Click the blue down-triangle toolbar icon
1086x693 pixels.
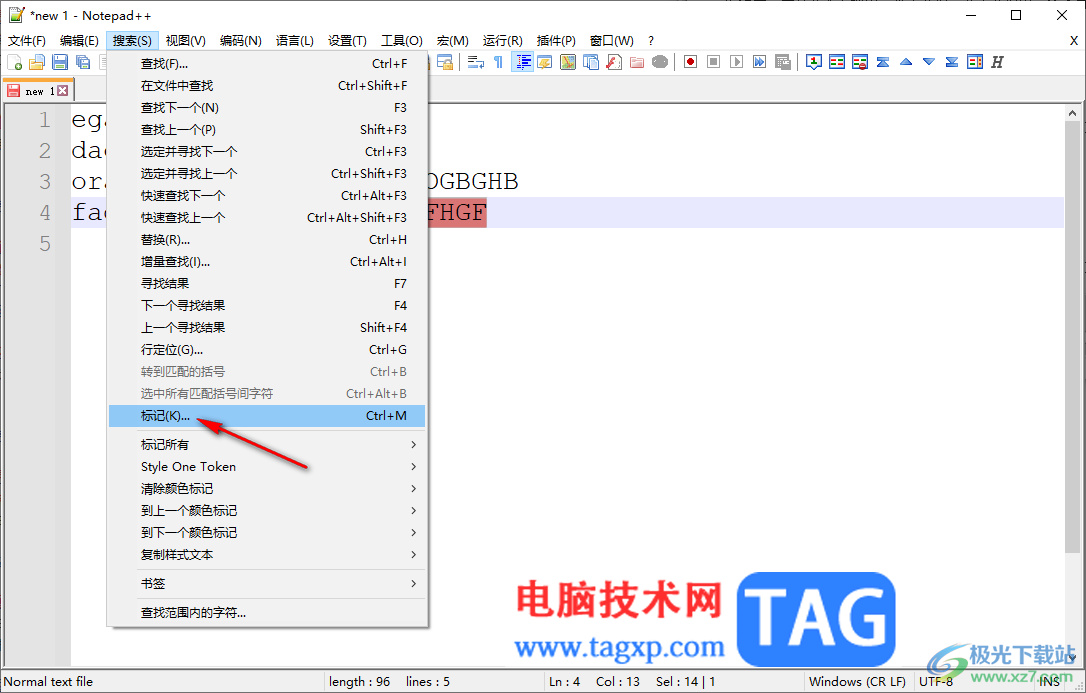click(929, 62)
